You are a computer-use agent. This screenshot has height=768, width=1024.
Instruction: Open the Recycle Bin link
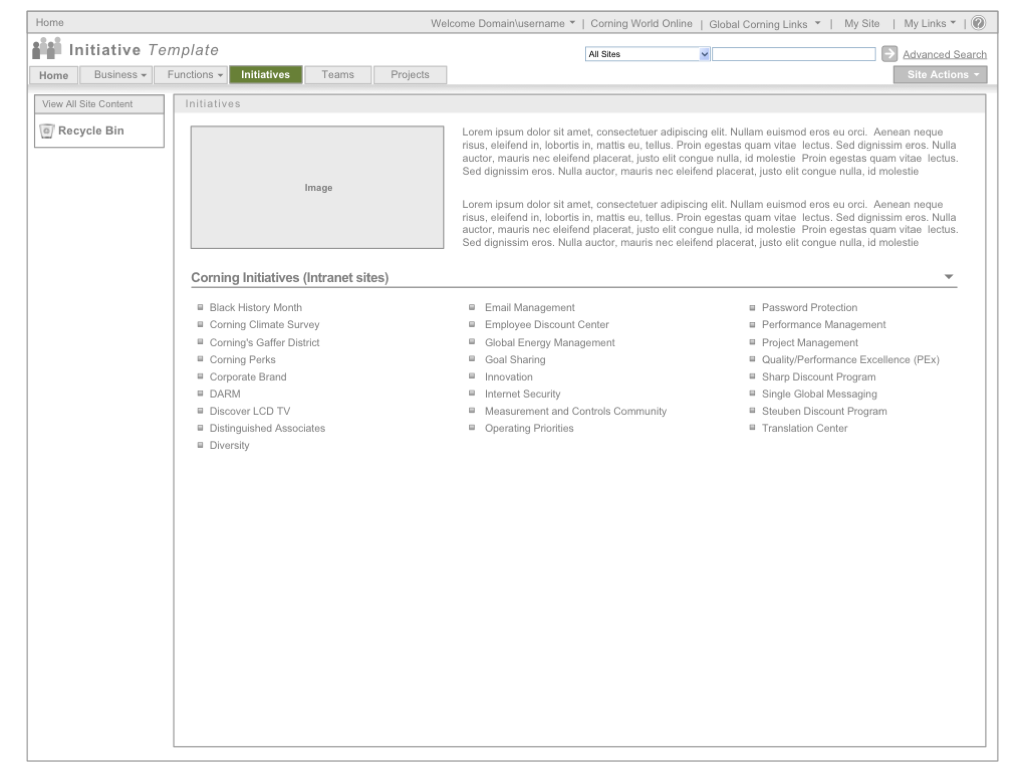click(x=91, y=131)
